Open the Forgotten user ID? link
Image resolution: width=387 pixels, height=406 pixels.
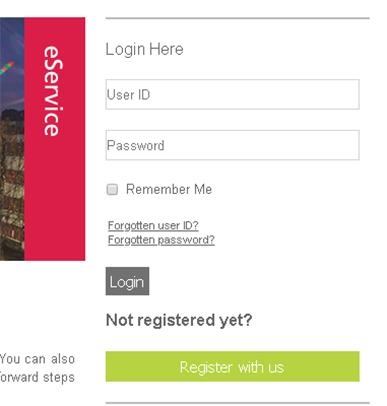tap(153, 225)
